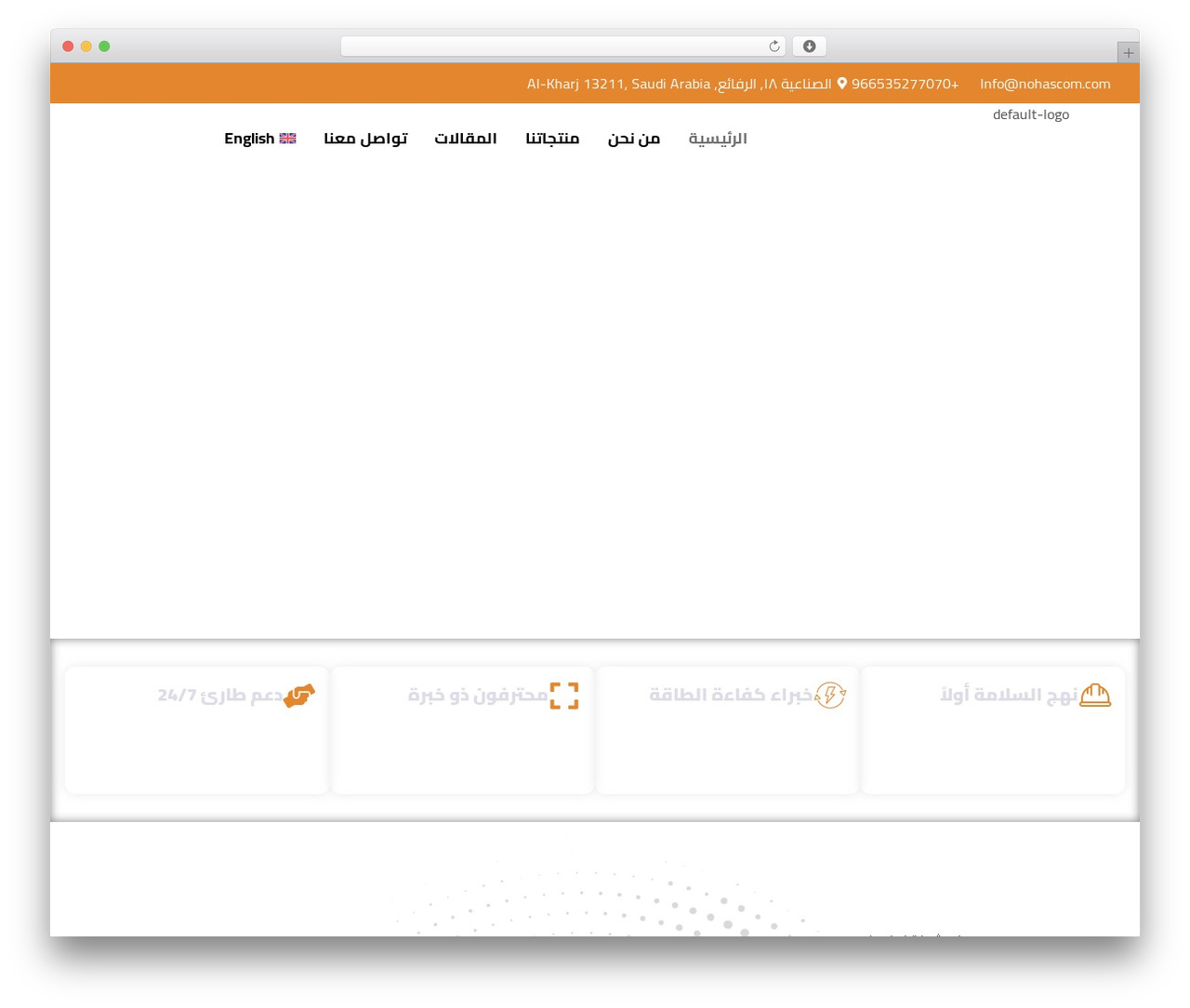Click the نهج السلامة أولاً heading
This screenshot has width=1190, height=1008.
click(1009, 695)
